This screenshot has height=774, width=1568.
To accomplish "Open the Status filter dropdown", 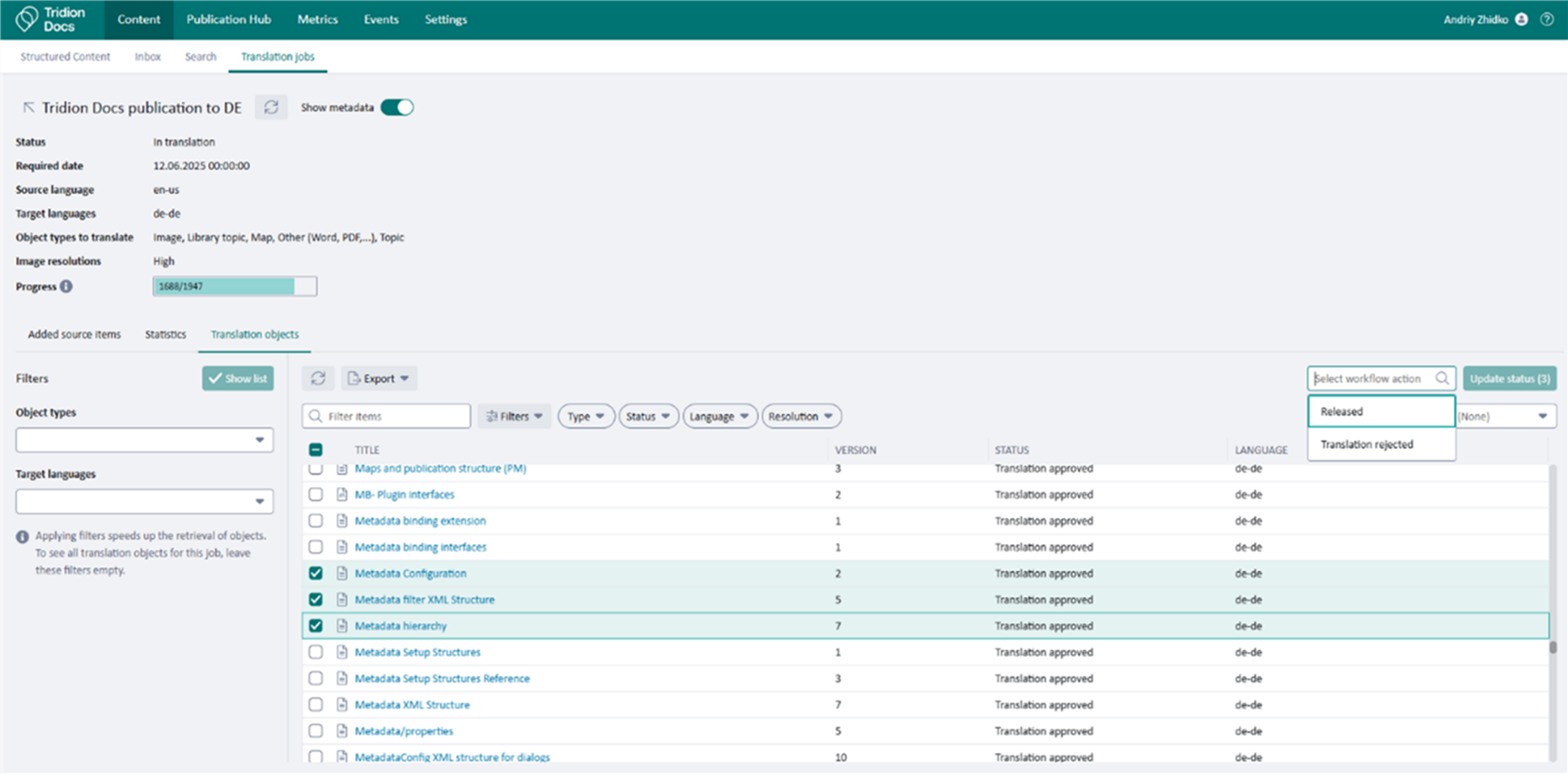I will pos(647,417).
